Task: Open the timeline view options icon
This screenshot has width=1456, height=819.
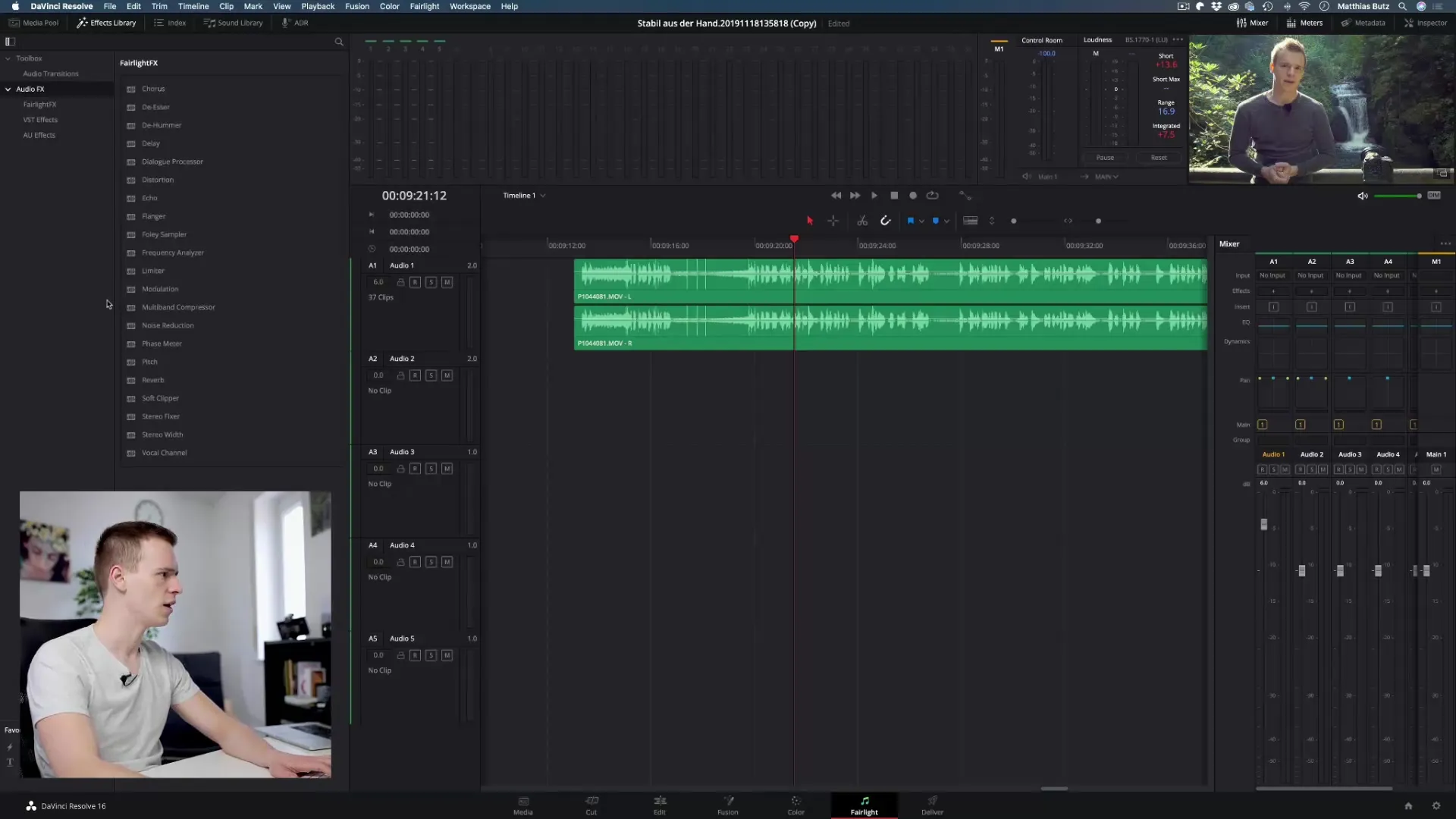Action: click(970, 221)
